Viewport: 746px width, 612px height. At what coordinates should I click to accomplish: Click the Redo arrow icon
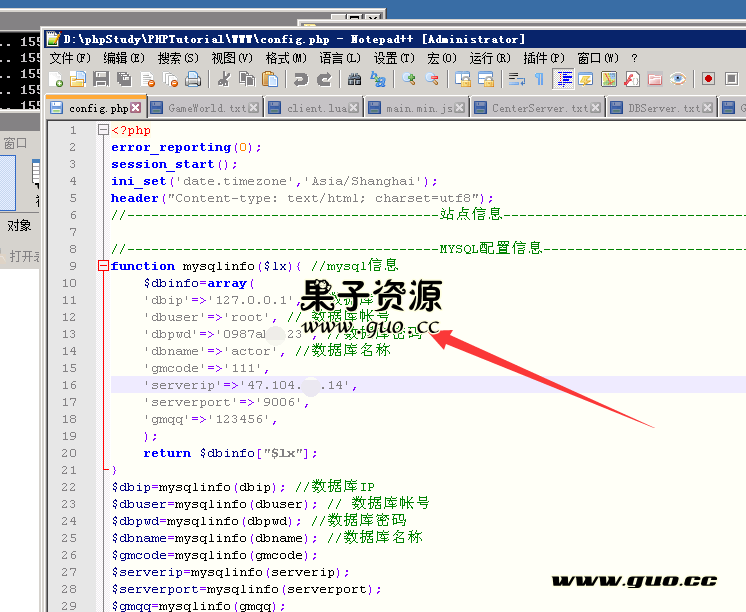click(x=324, y=79)
